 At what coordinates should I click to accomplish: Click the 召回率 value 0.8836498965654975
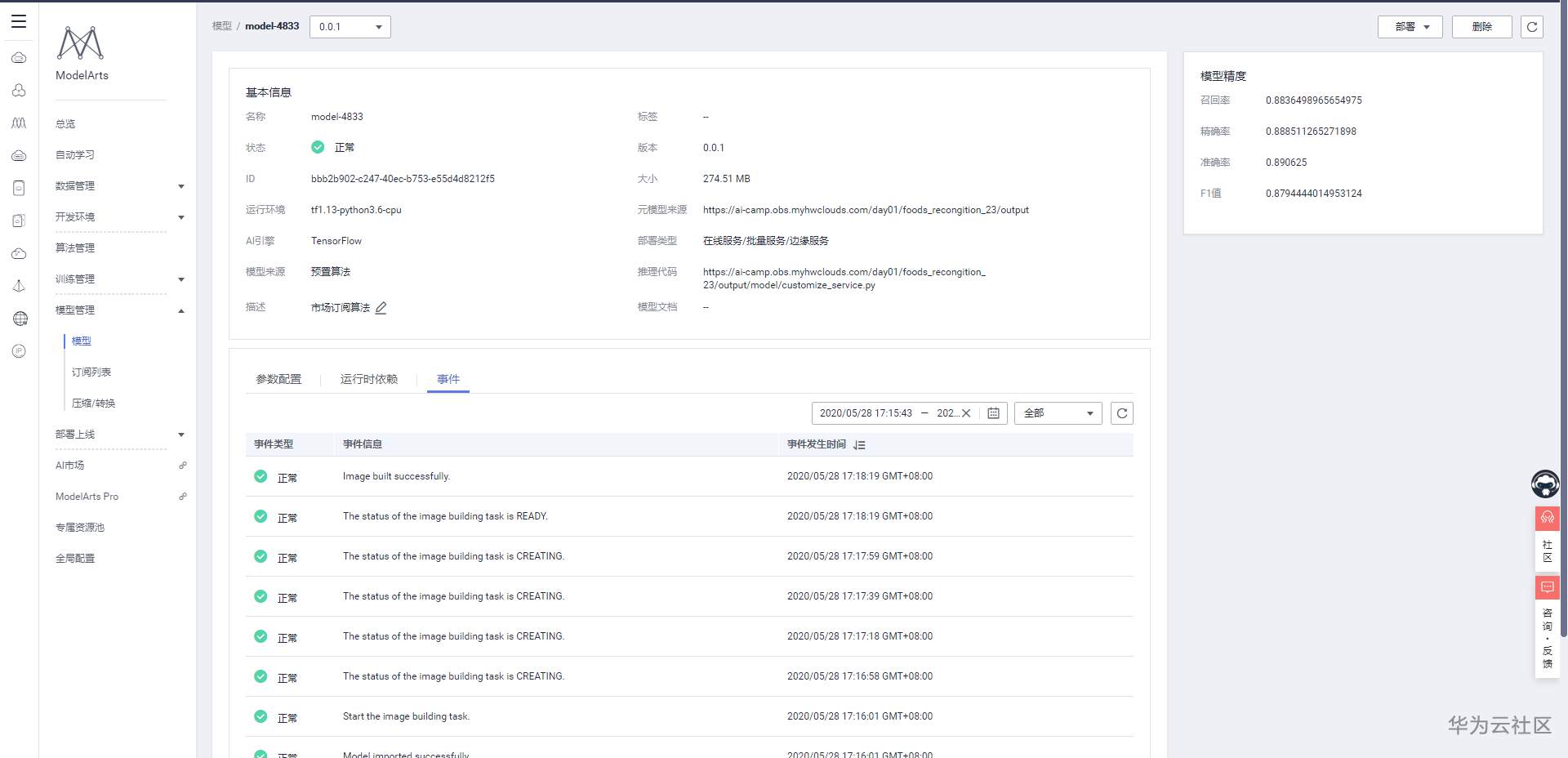[1314, 100]
